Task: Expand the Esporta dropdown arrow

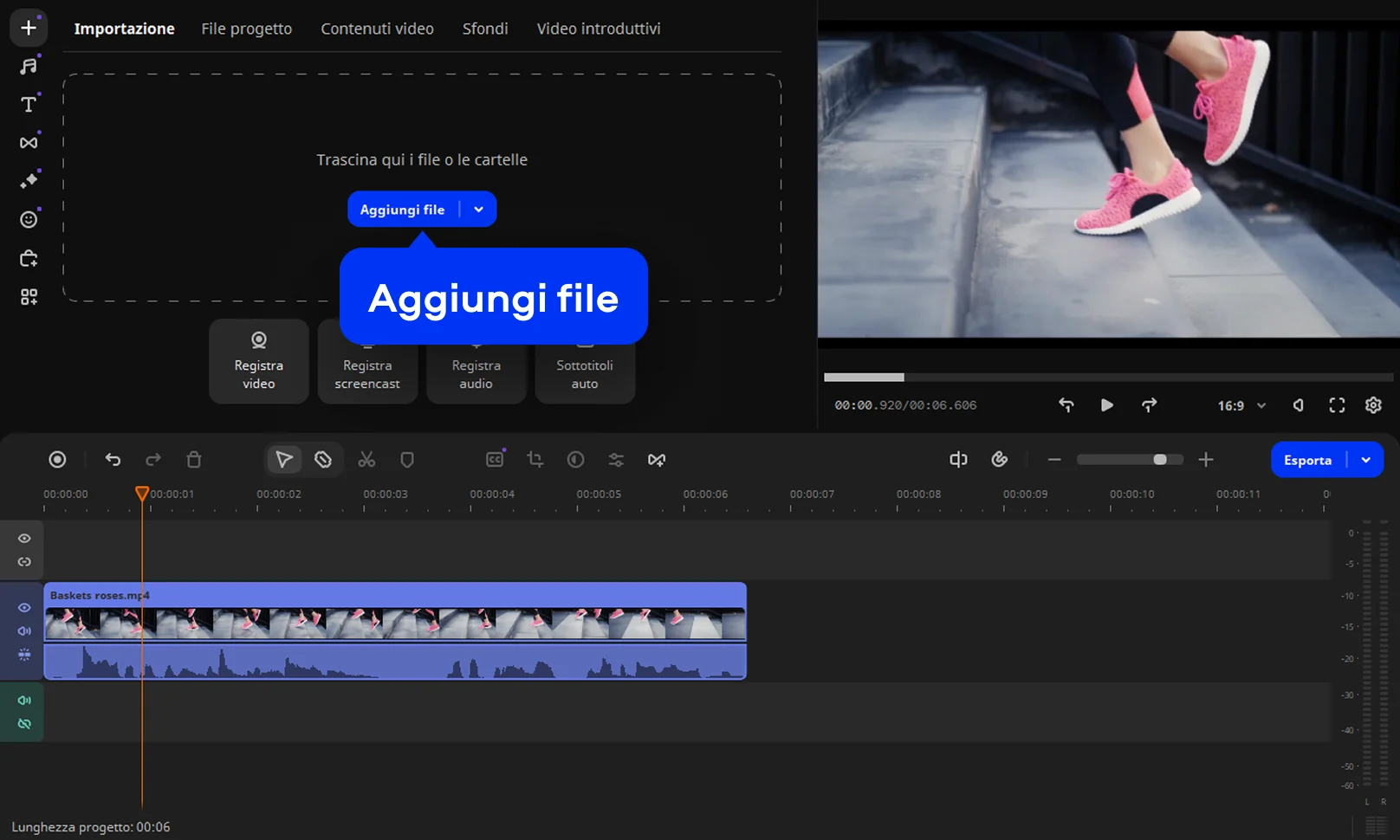Action: coord(1366,460)
